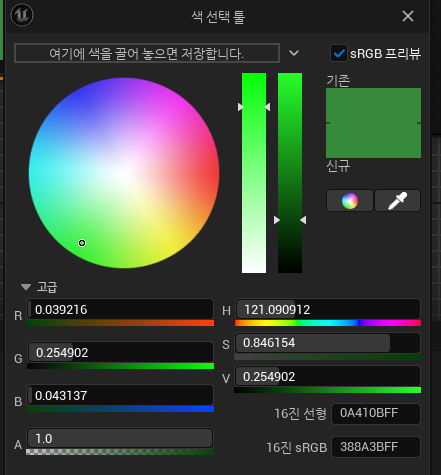The image size is (441, 475).
Task: Click the Unreal Engine logo icon
Action: pos(22,15)
